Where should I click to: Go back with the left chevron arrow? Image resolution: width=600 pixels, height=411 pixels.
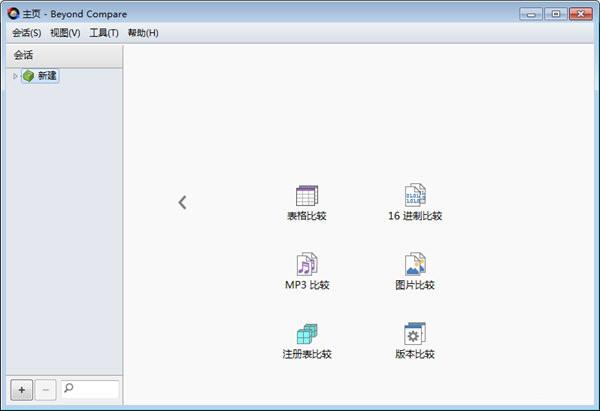182,202
